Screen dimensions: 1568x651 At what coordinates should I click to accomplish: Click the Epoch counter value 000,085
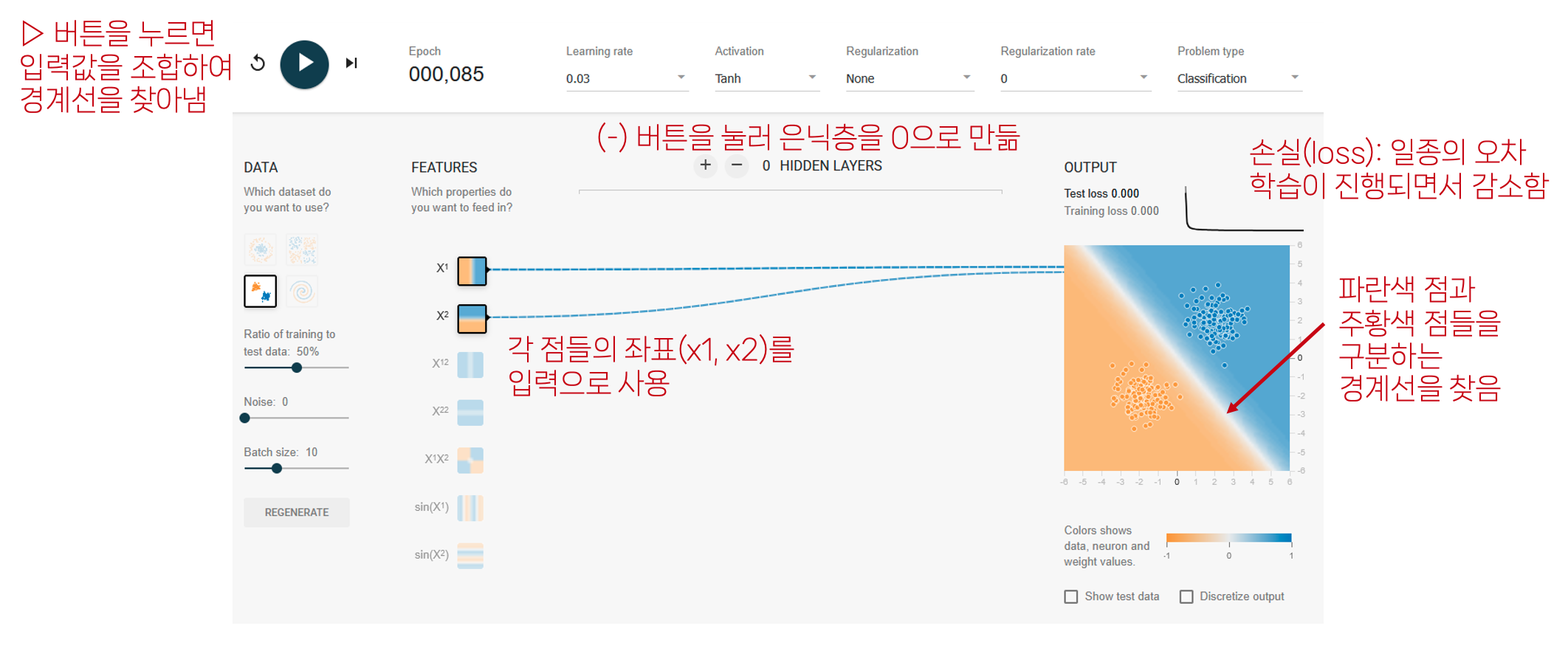click(x=447, y=75)
